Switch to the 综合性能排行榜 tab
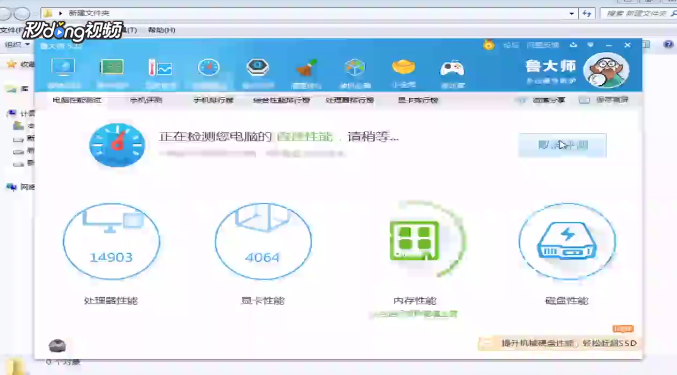The height and width of the screenshot is (375, 677). 282,100
